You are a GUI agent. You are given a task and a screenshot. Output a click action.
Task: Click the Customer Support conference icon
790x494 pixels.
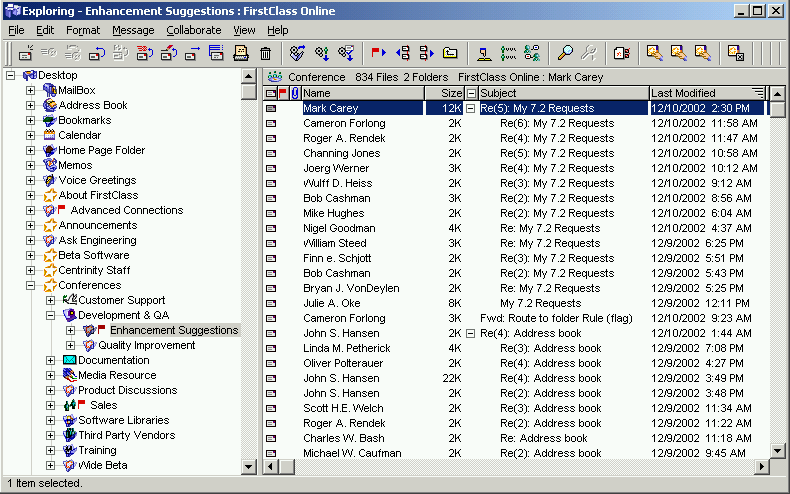[x=70, y=300]
